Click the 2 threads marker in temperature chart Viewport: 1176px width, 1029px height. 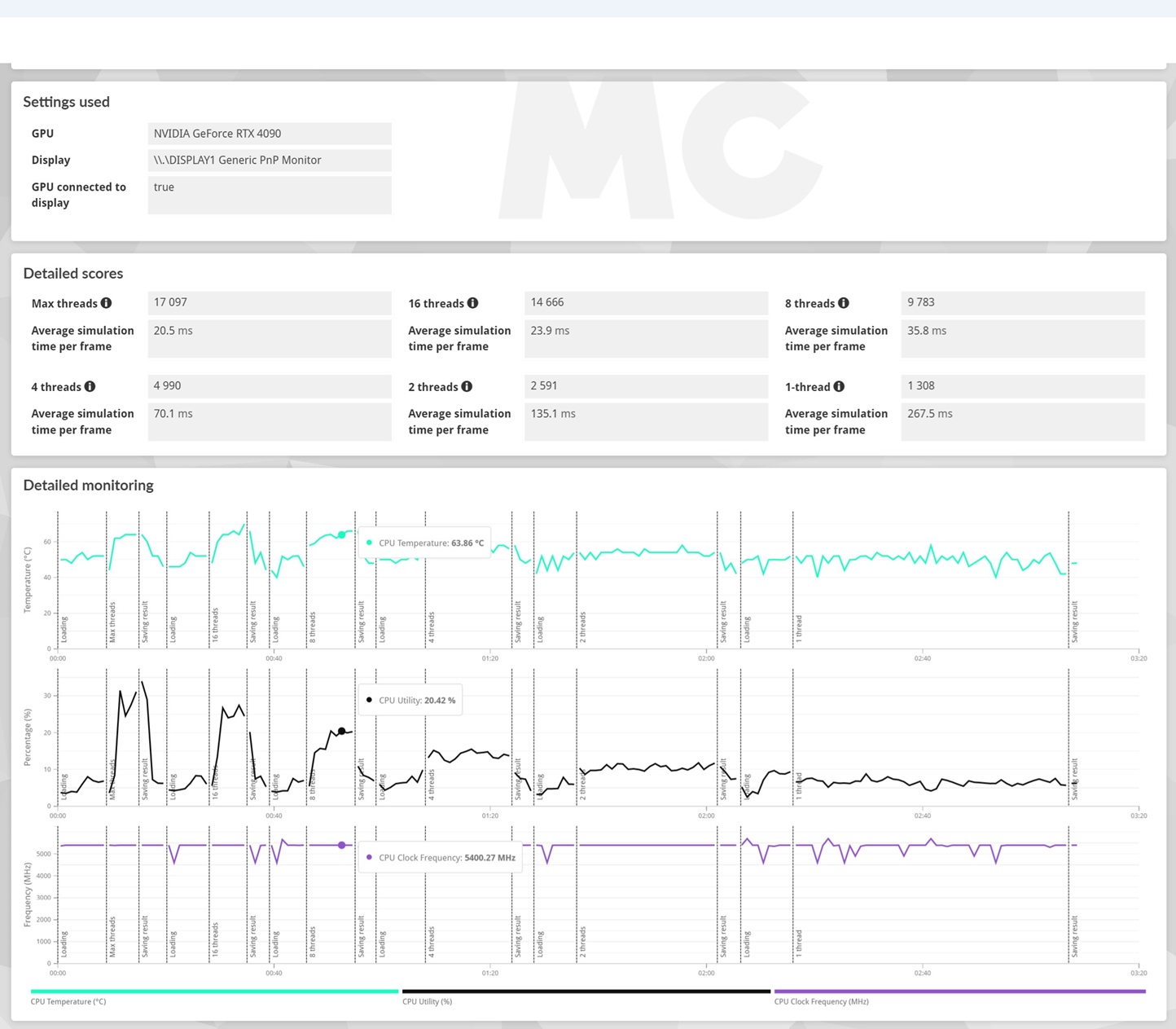pos(583,627)
